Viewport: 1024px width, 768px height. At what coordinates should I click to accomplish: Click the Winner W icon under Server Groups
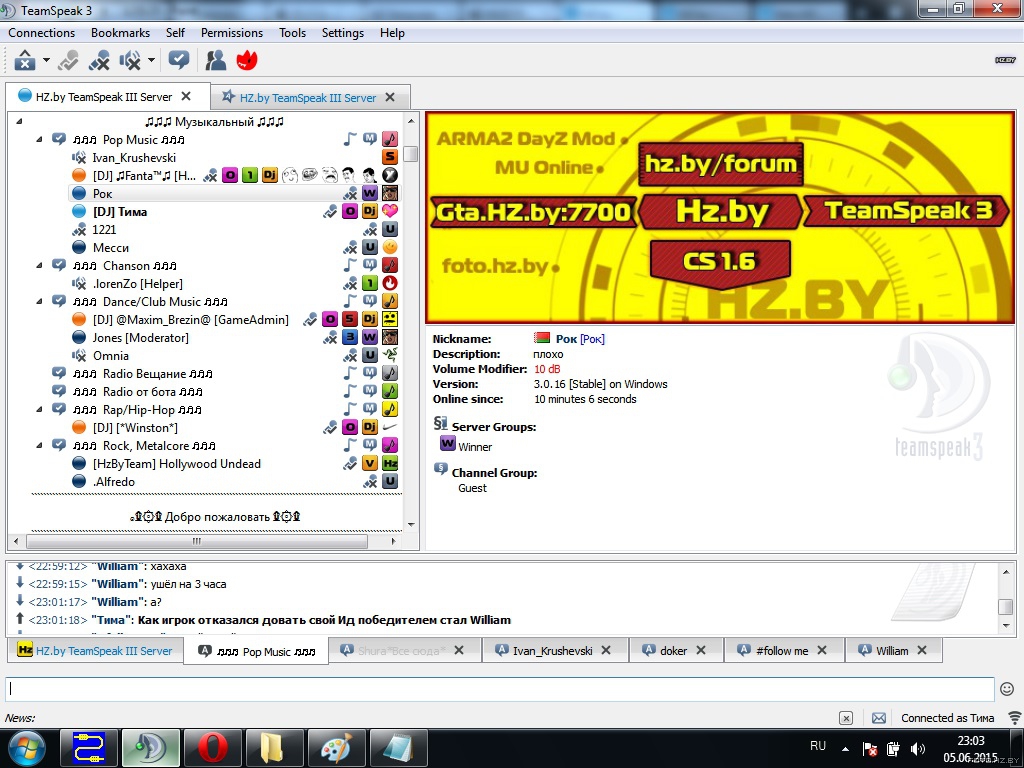(447, 443)
